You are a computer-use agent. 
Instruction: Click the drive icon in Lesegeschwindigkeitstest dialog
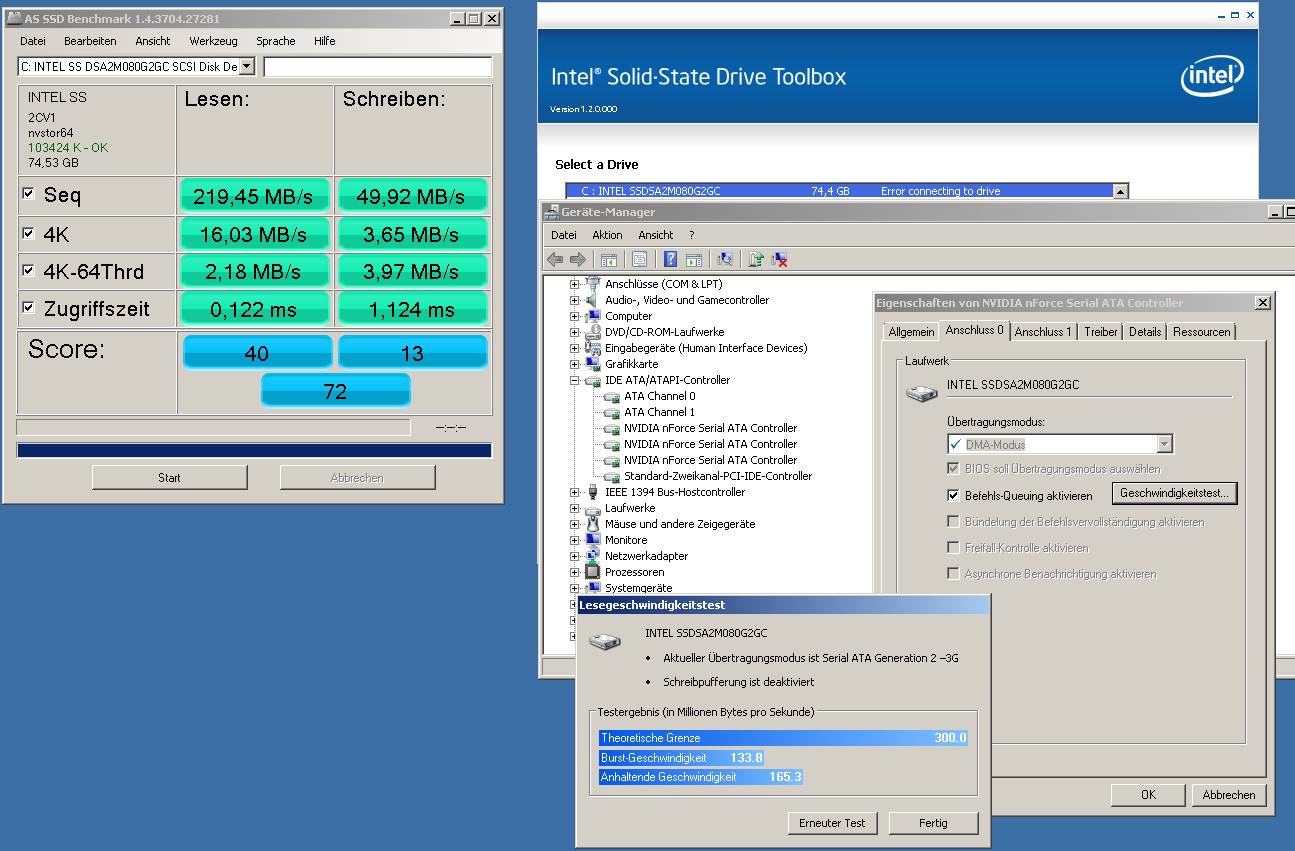pos(604,641)
